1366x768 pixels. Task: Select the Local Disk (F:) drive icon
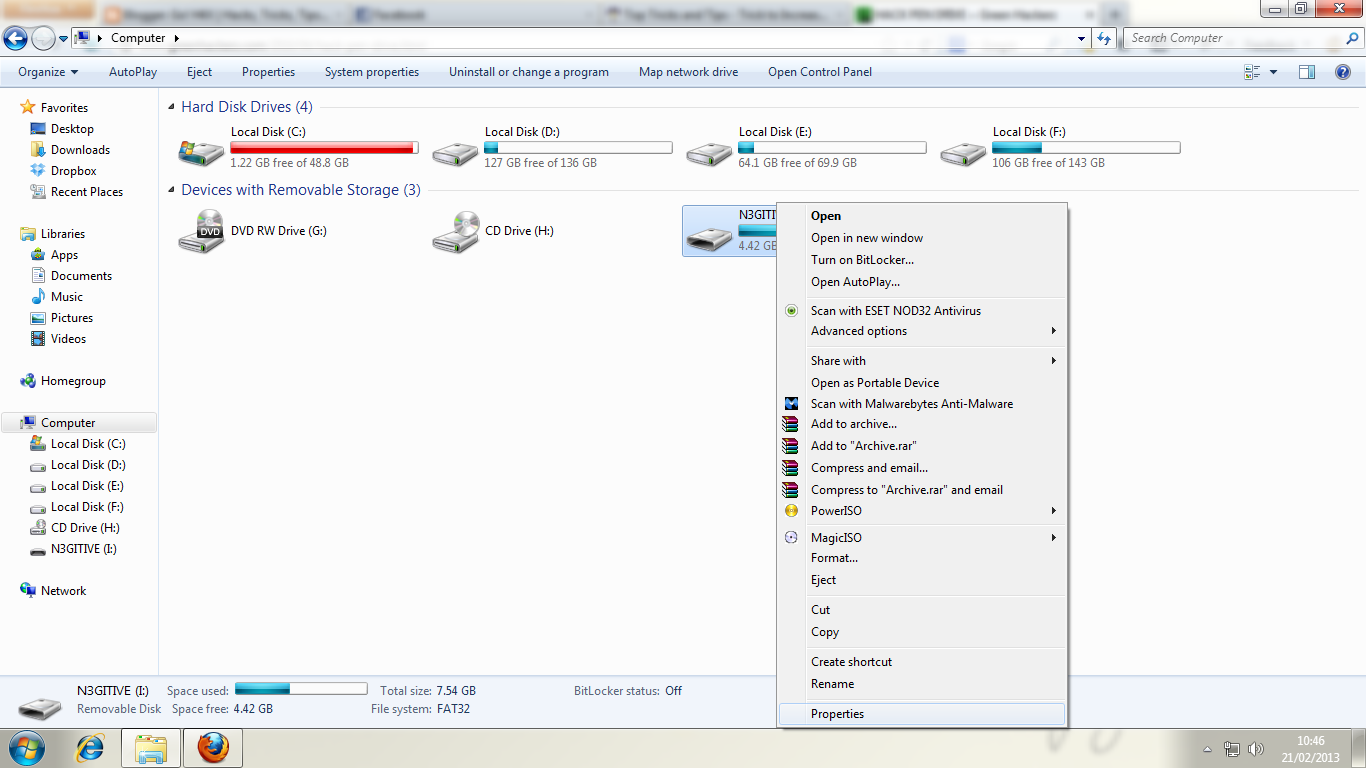963,151
